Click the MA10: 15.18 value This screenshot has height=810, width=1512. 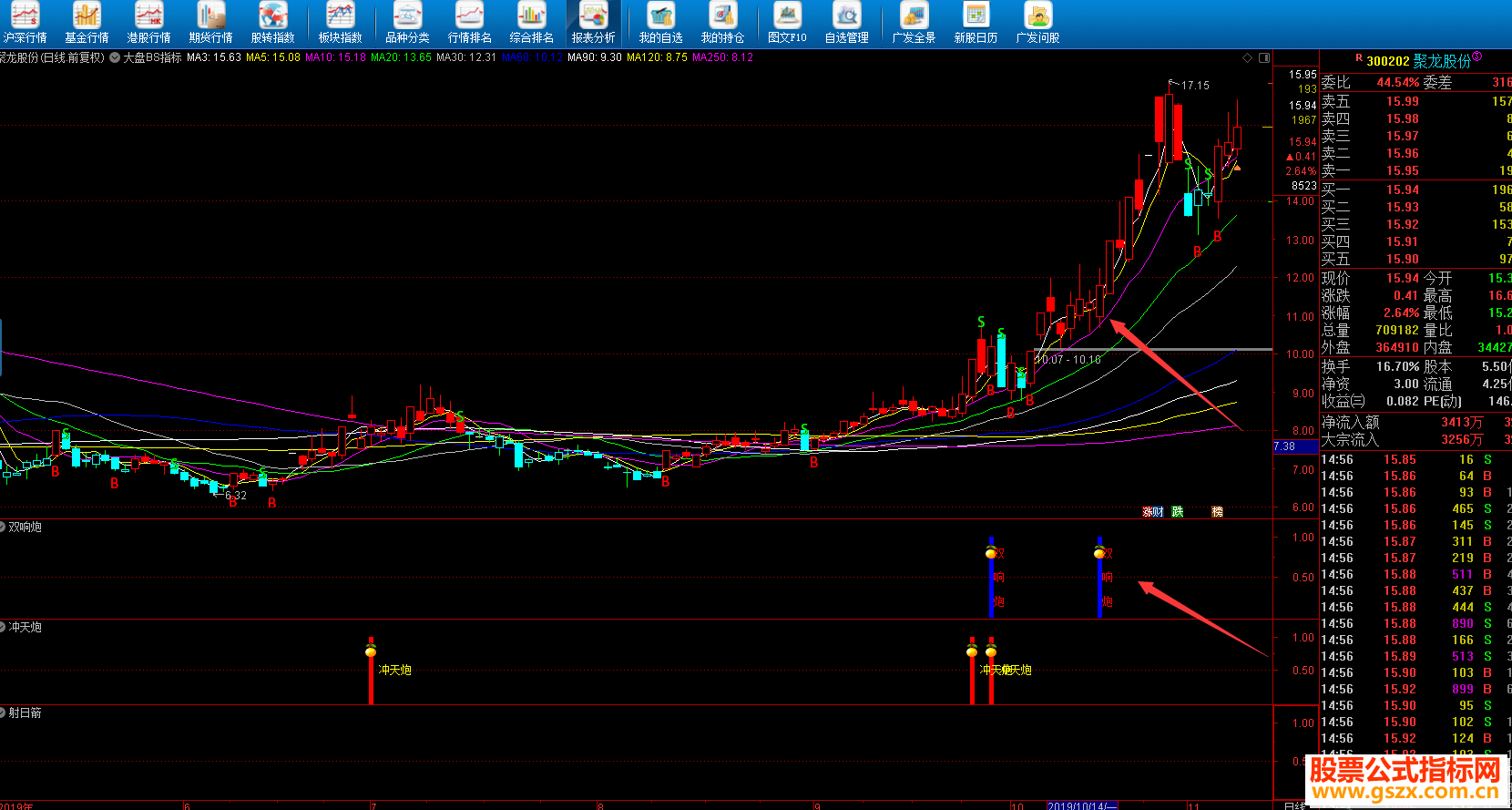point(335,57)
